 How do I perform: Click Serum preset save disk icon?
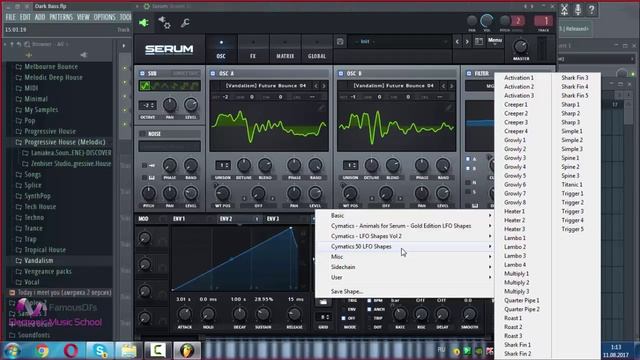point(340,42)
